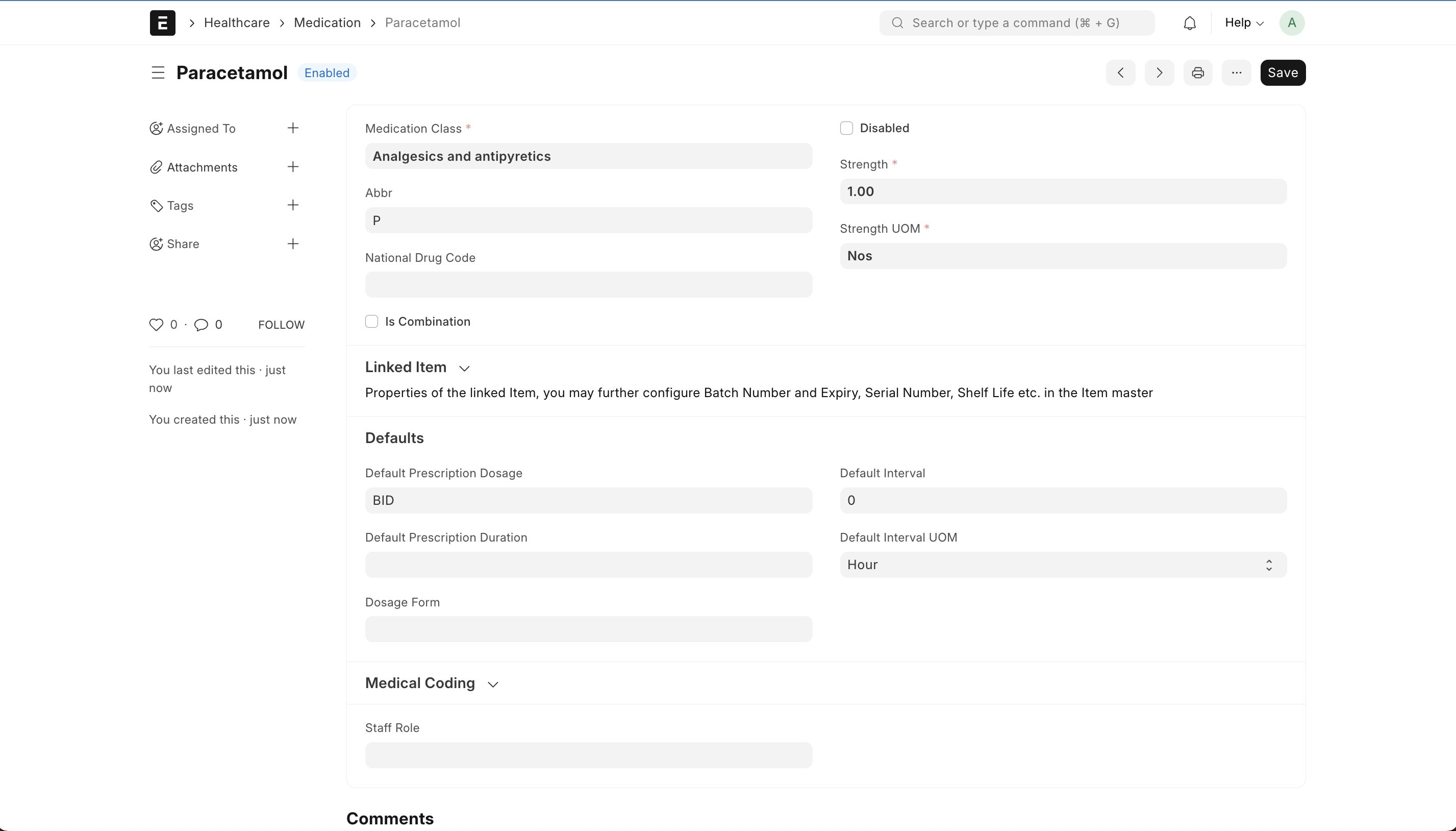Enable the Is Combination checkbox

coord(371,321)
